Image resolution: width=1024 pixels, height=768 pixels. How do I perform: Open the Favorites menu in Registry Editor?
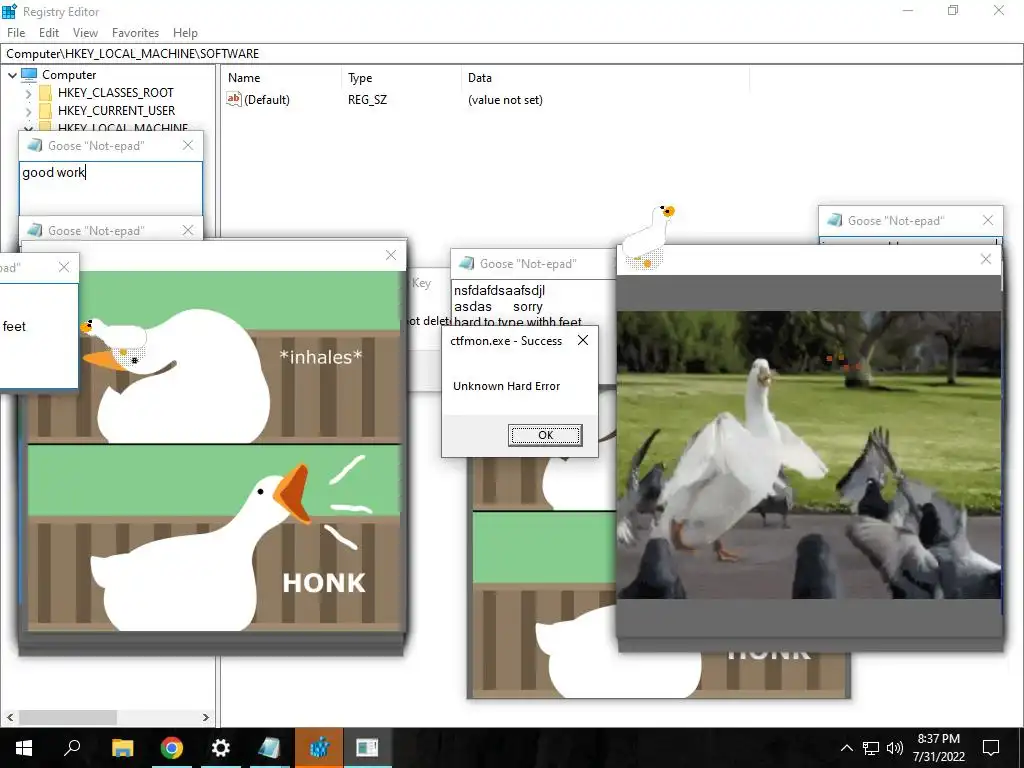pyautogui.click(x=135, y=33)
